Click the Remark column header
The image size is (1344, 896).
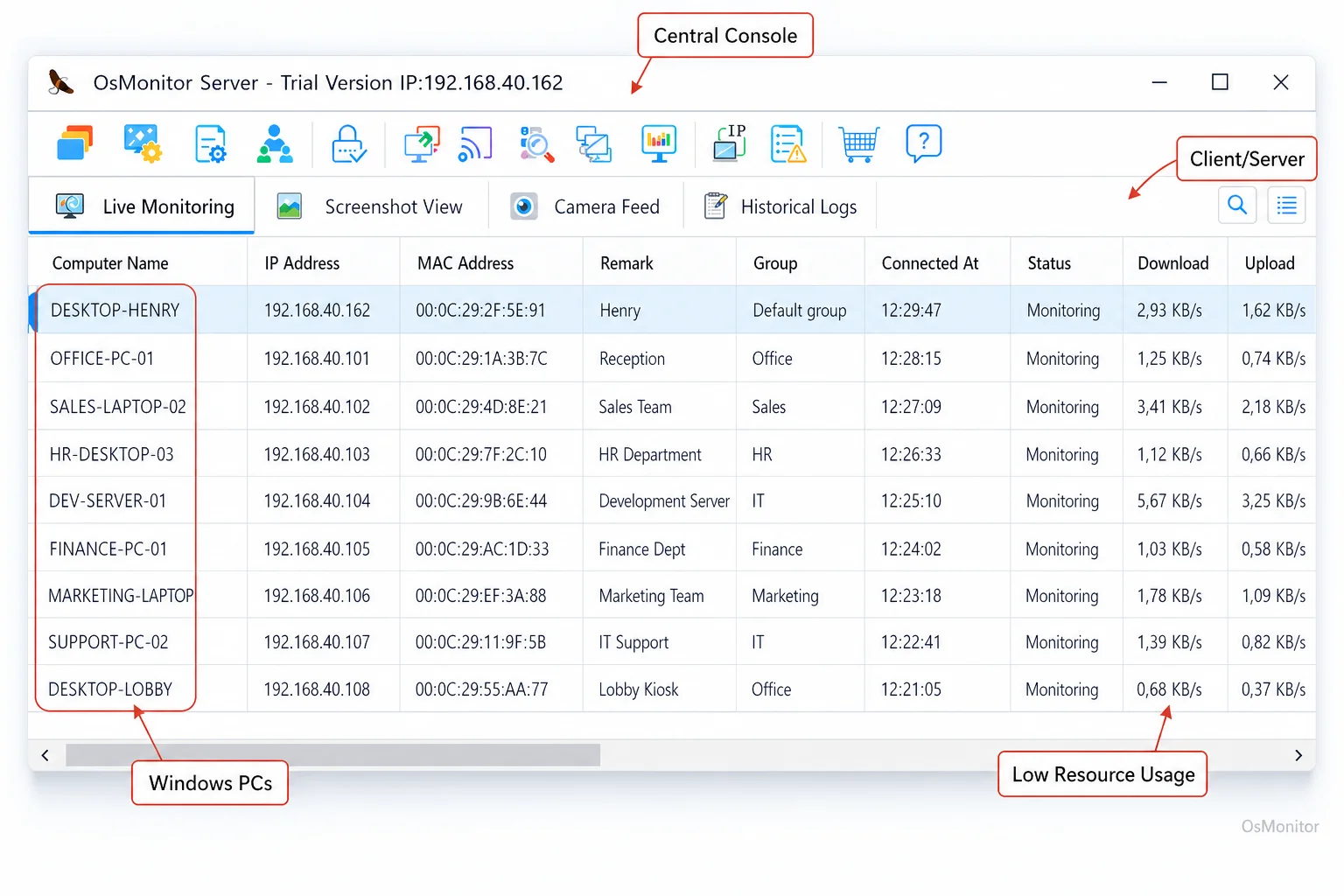point(626,263)
